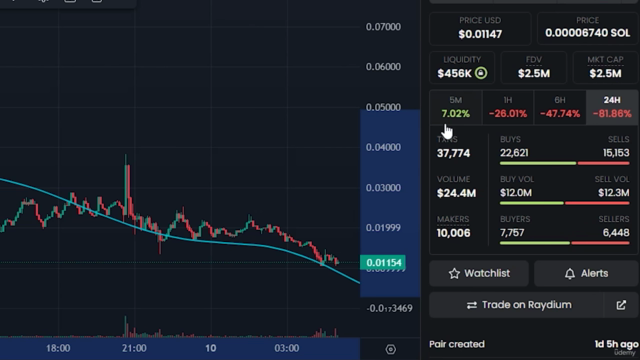
Task: Click the FDV $2.5M box
Action: tap(534, 67)
